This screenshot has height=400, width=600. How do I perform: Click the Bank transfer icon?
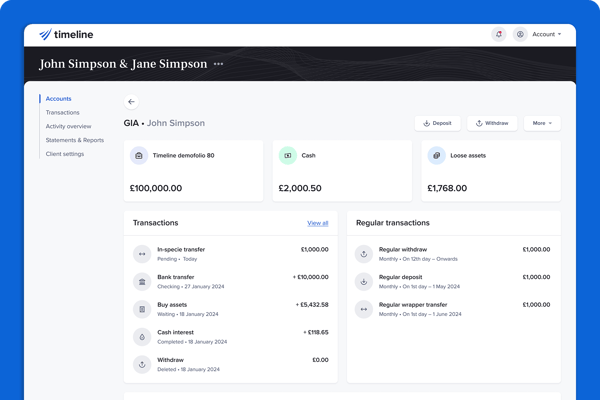tap(141, 281)
